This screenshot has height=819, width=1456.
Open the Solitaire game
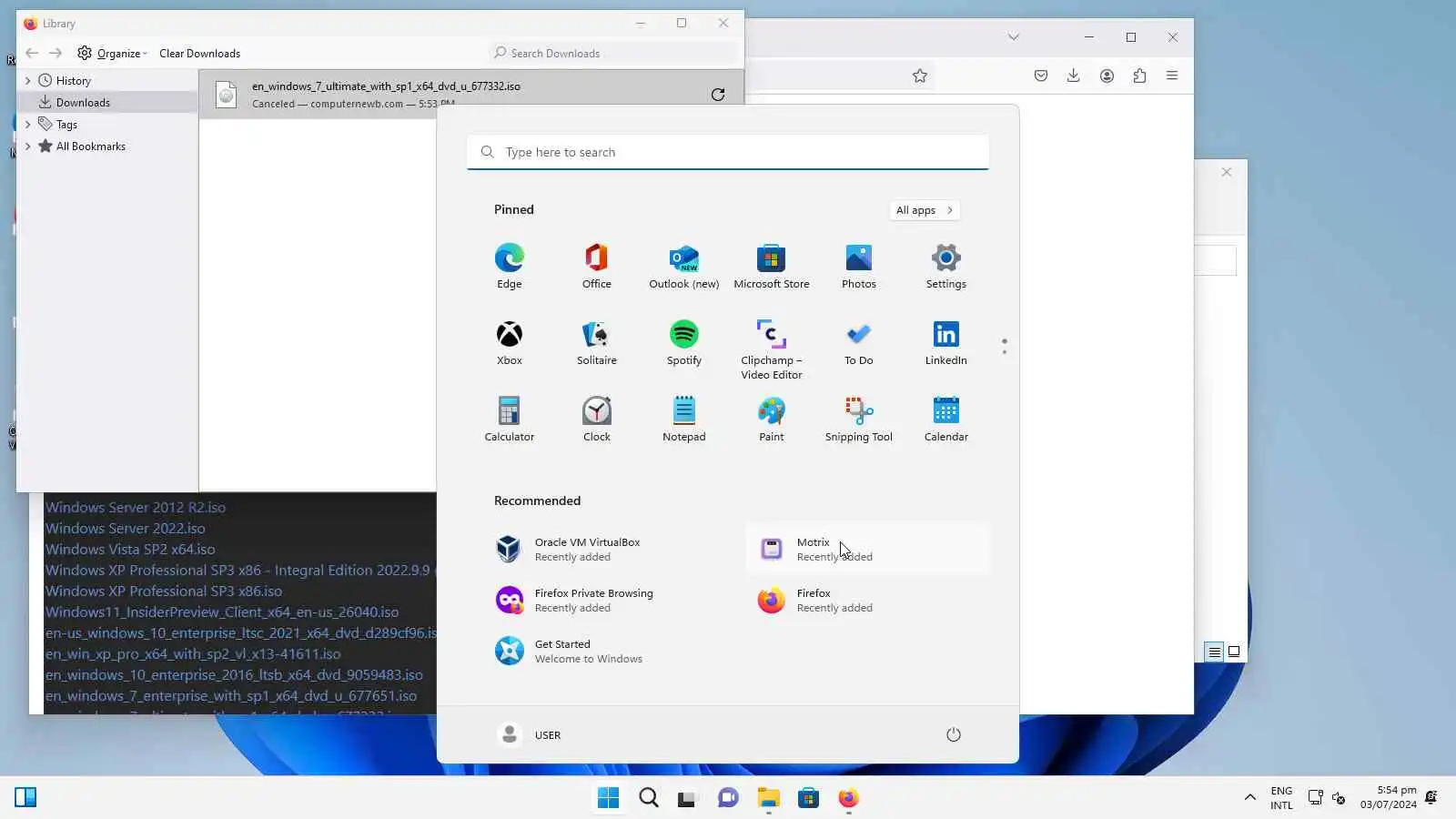[597, 342]
